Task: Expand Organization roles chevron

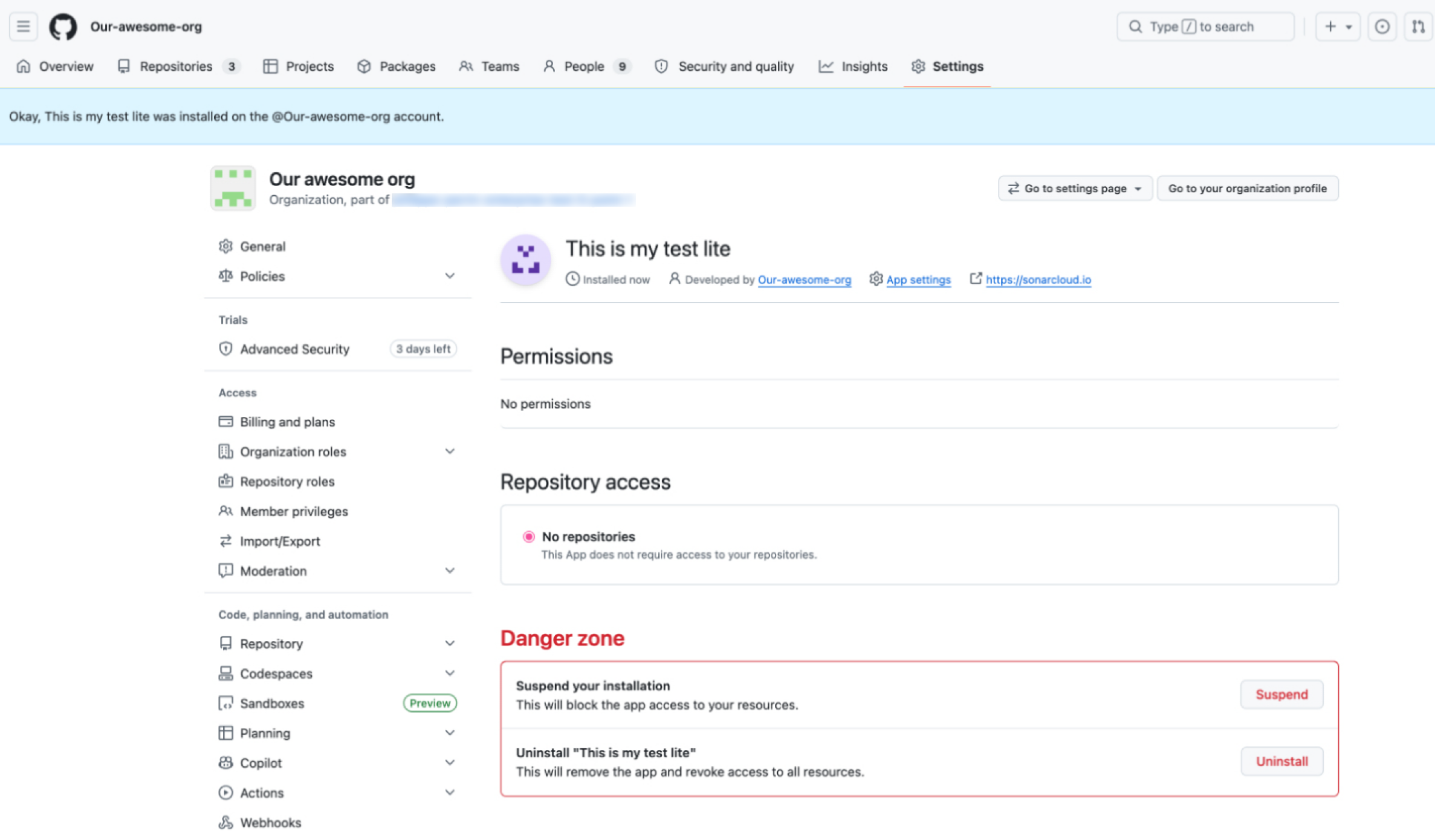Action: tap(450, 451)
